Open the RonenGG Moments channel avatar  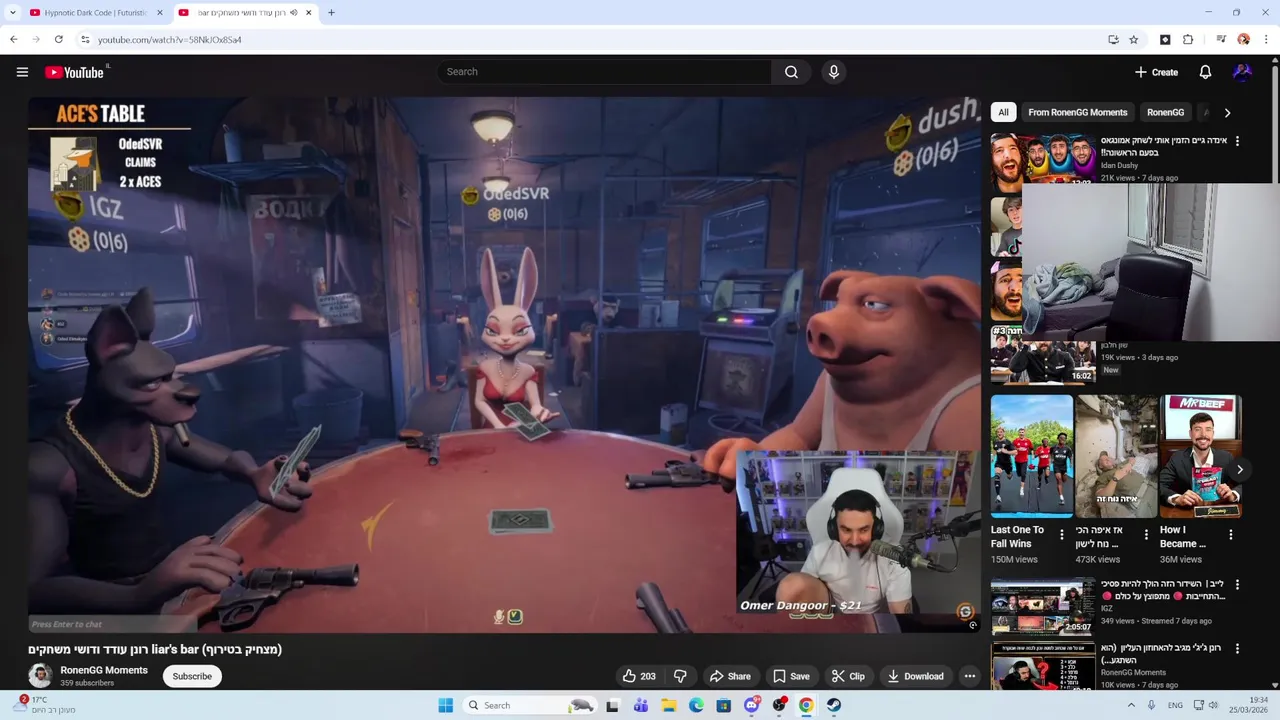[40, 676]
